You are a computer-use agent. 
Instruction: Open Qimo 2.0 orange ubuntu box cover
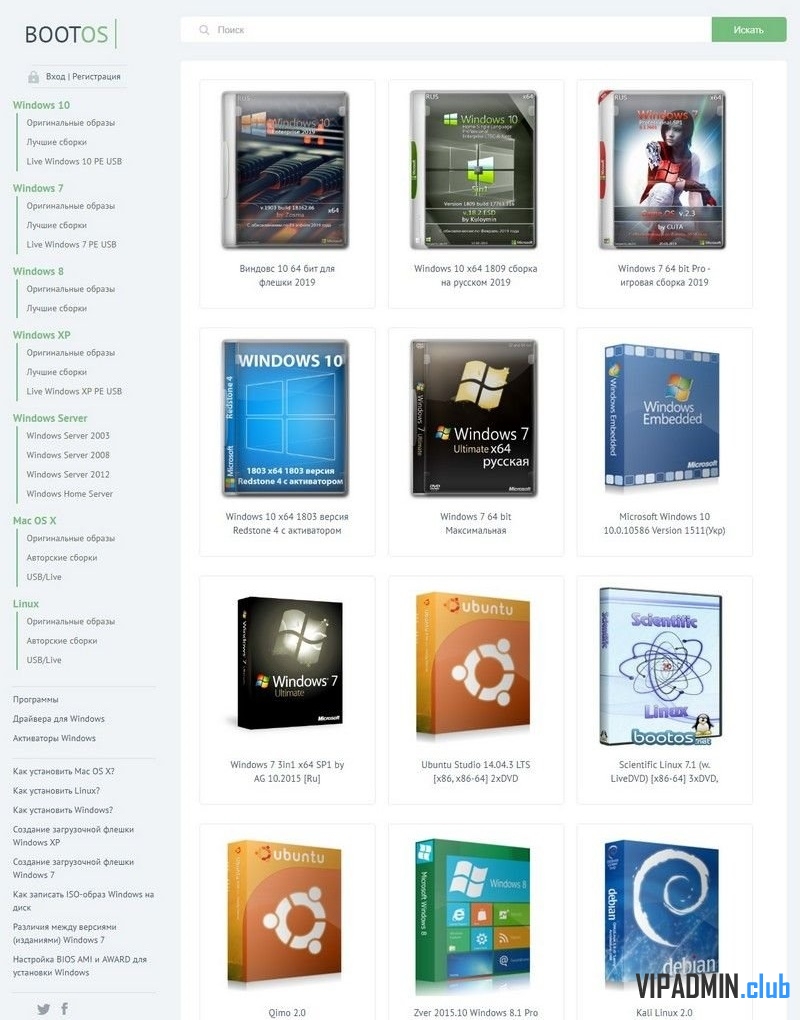click(285, 913)
